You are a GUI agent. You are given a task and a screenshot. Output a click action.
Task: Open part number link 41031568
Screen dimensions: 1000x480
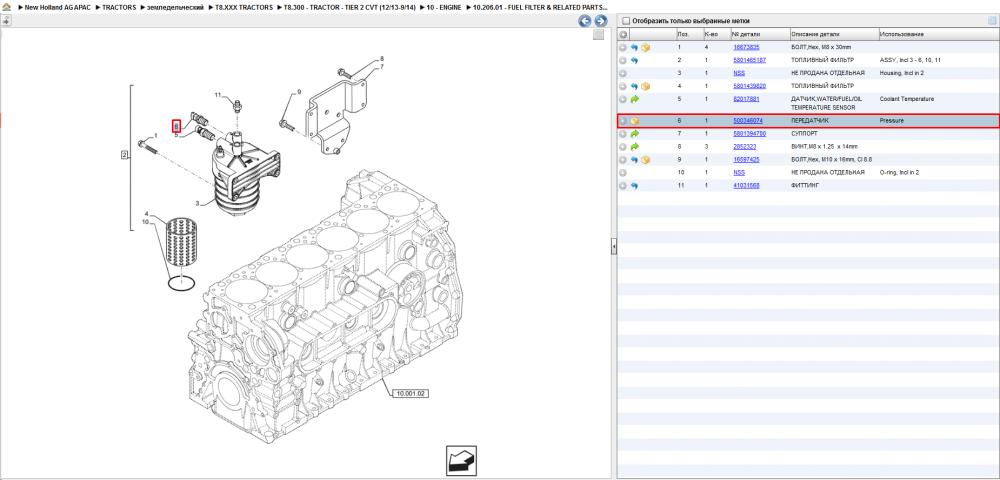click(x=746, y=185)
